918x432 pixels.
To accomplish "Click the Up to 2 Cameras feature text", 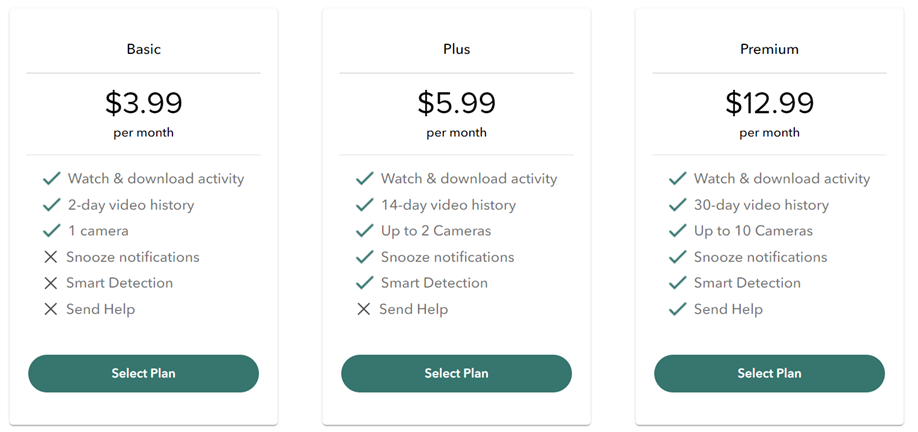I will [436, 231].
